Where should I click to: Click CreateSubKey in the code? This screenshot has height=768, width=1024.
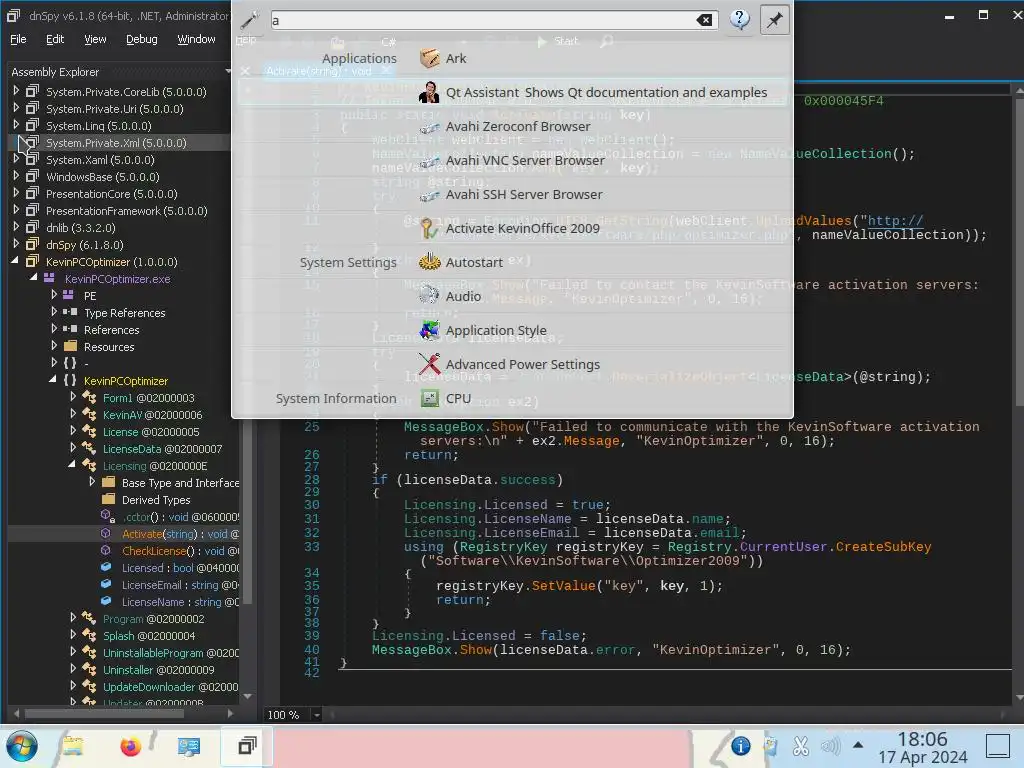(883, 547)
